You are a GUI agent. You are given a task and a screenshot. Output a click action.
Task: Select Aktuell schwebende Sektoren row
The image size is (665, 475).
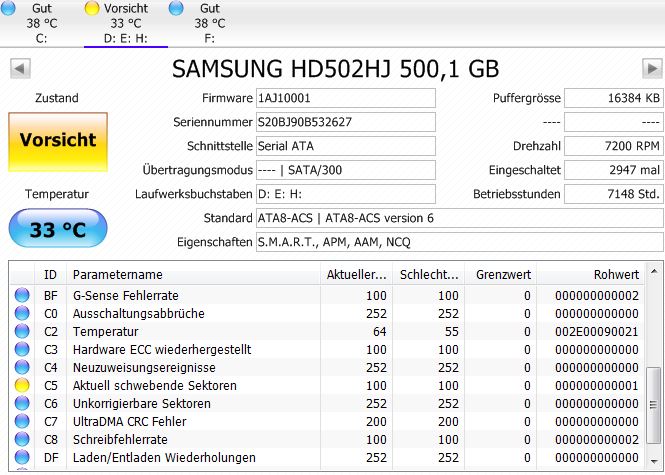(327, 386)
